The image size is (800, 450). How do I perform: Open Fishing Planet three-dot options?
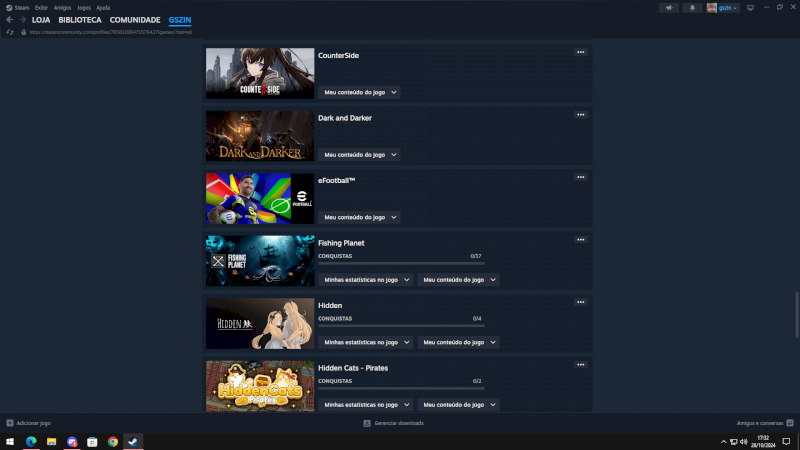tap(581, 240)
